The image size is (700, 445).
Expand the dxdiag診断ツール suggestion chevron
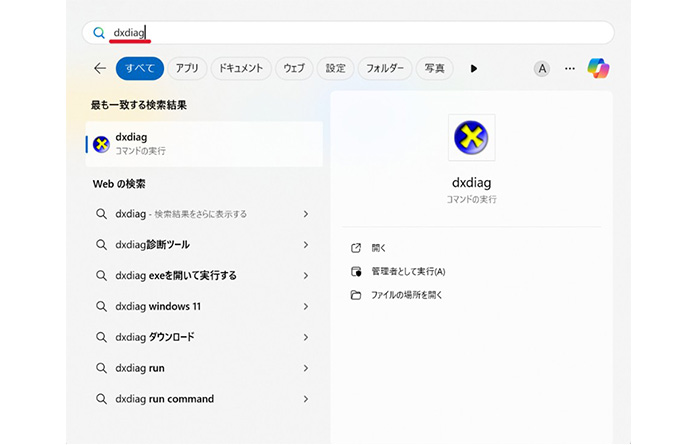[306, 245]
